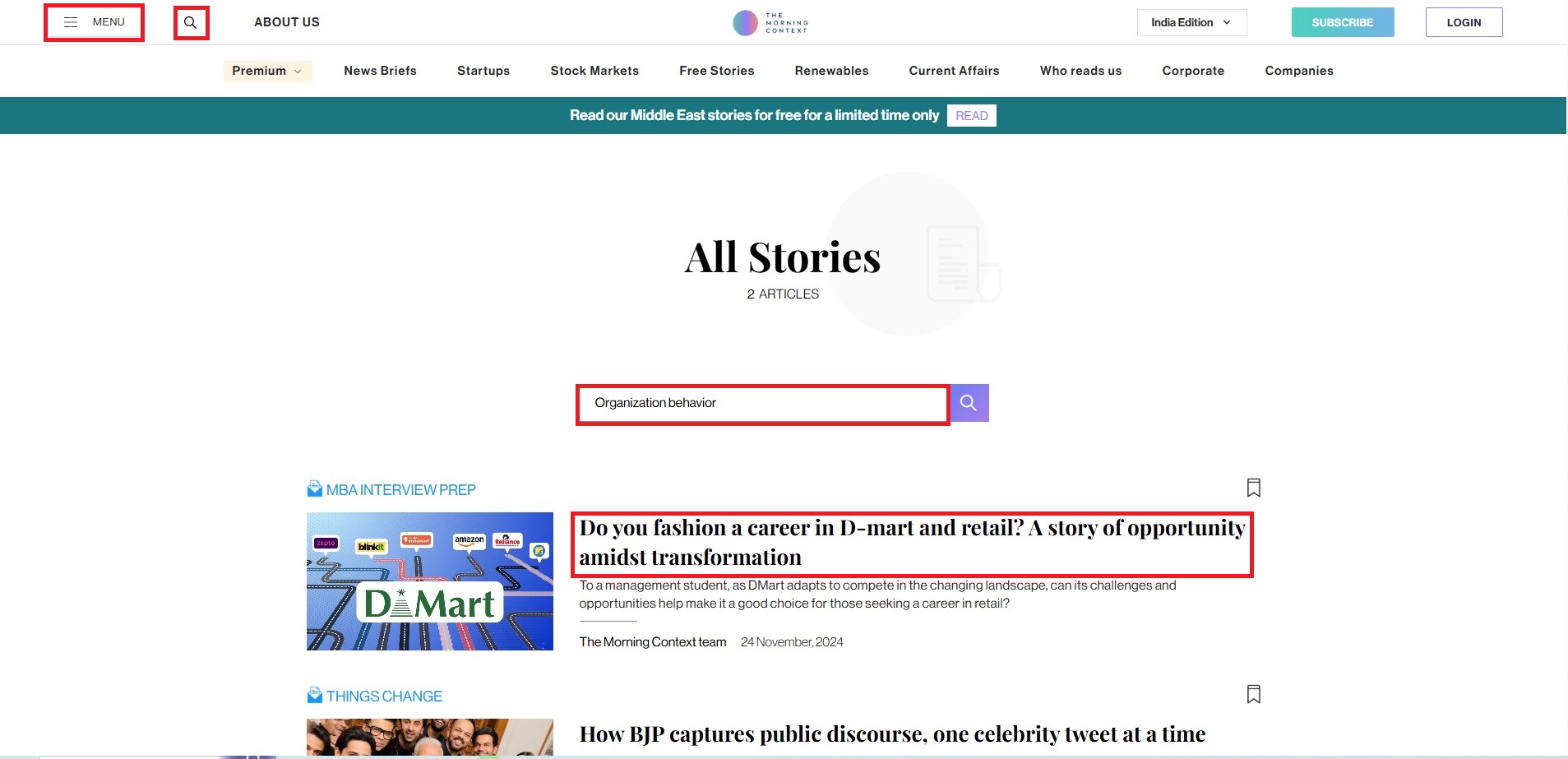Open the D-mart career headline link
The image size is (1568, 759).
(x=912, y=543)
